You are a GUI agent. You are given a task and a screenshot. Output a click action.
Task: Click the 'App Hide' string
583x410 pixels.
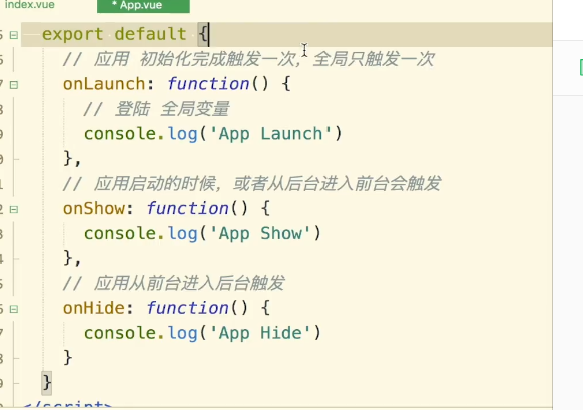tap(260, 333)
